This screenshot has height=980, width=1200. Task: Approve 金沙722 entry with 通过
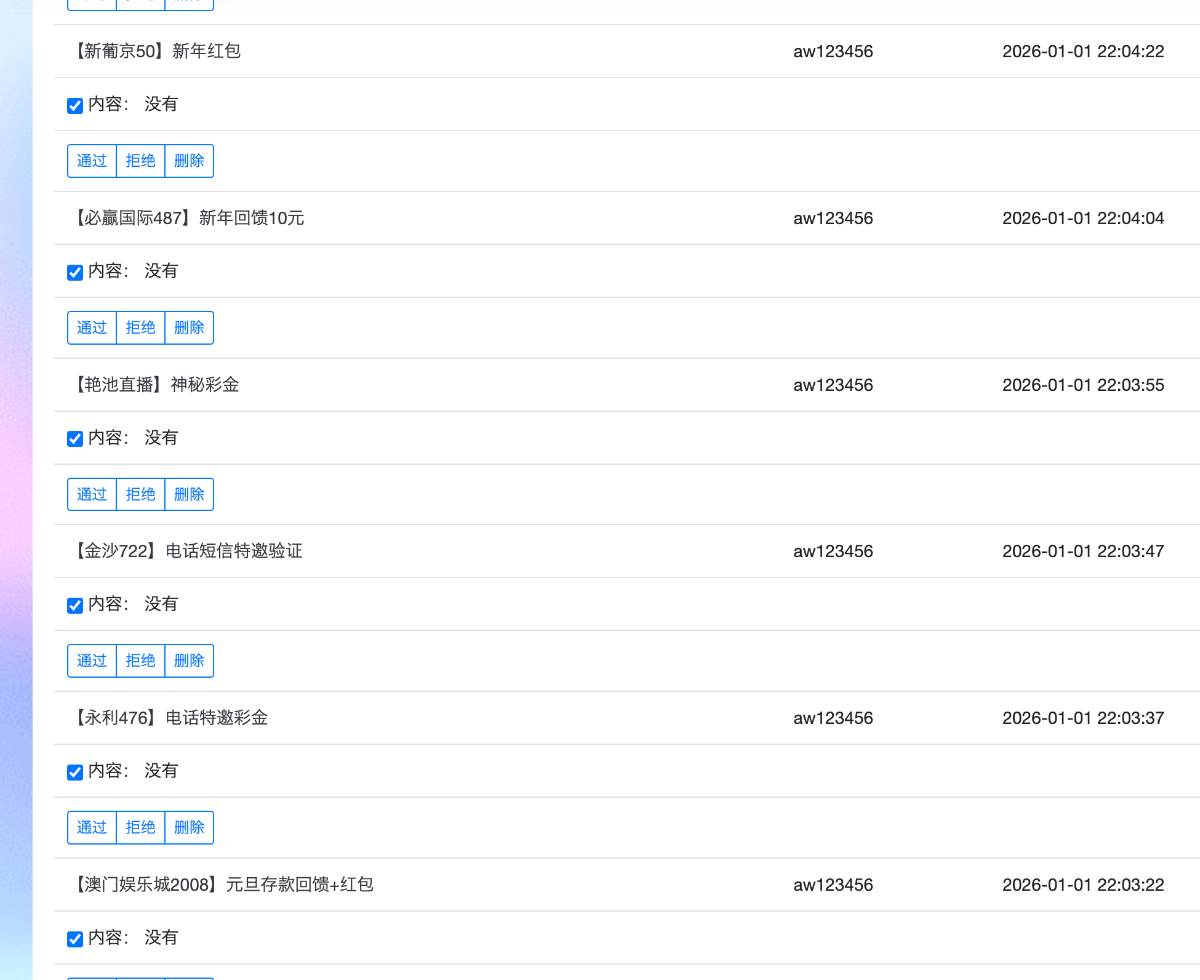click(x=92, y=661)
